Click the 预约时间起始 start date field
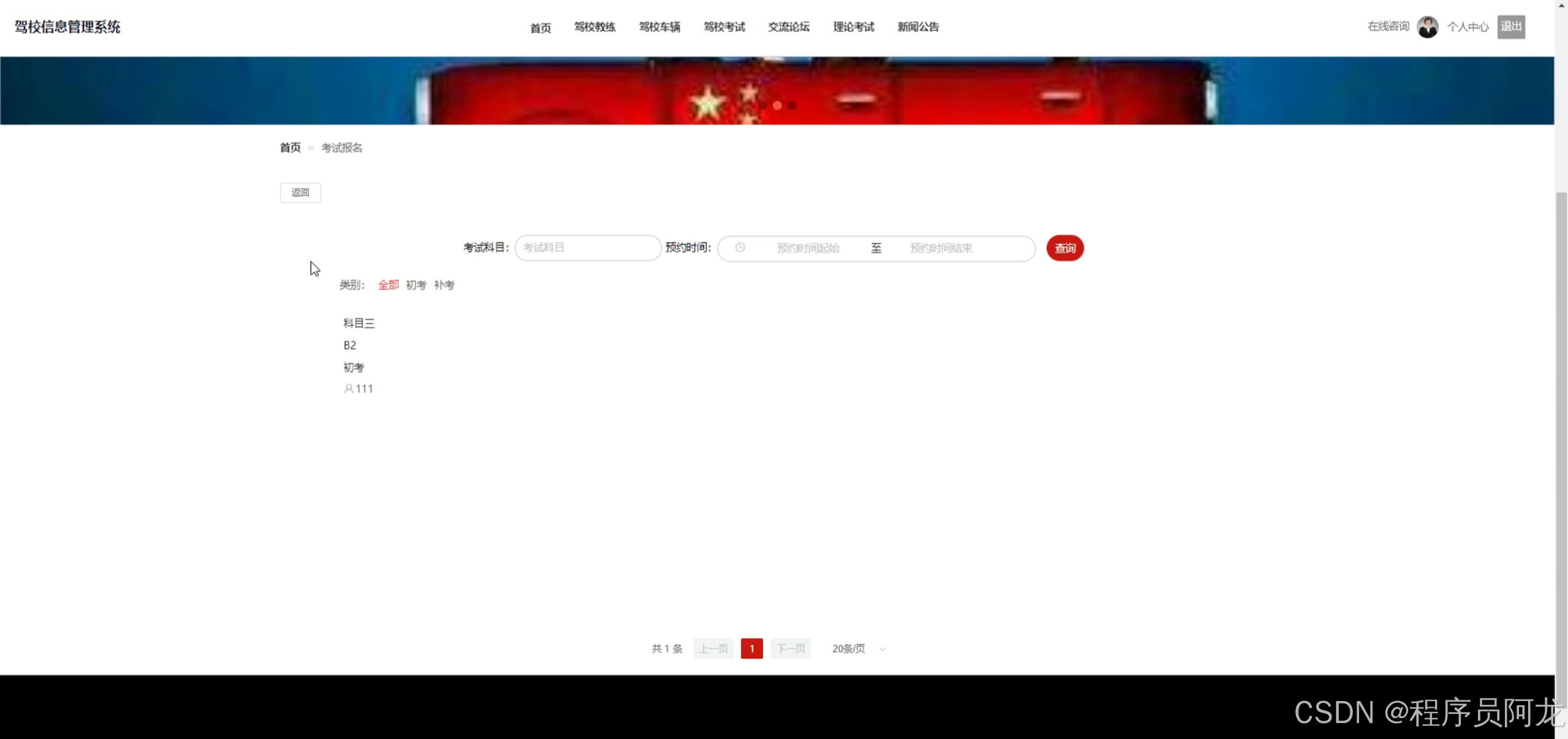 (x=808, y=248)
